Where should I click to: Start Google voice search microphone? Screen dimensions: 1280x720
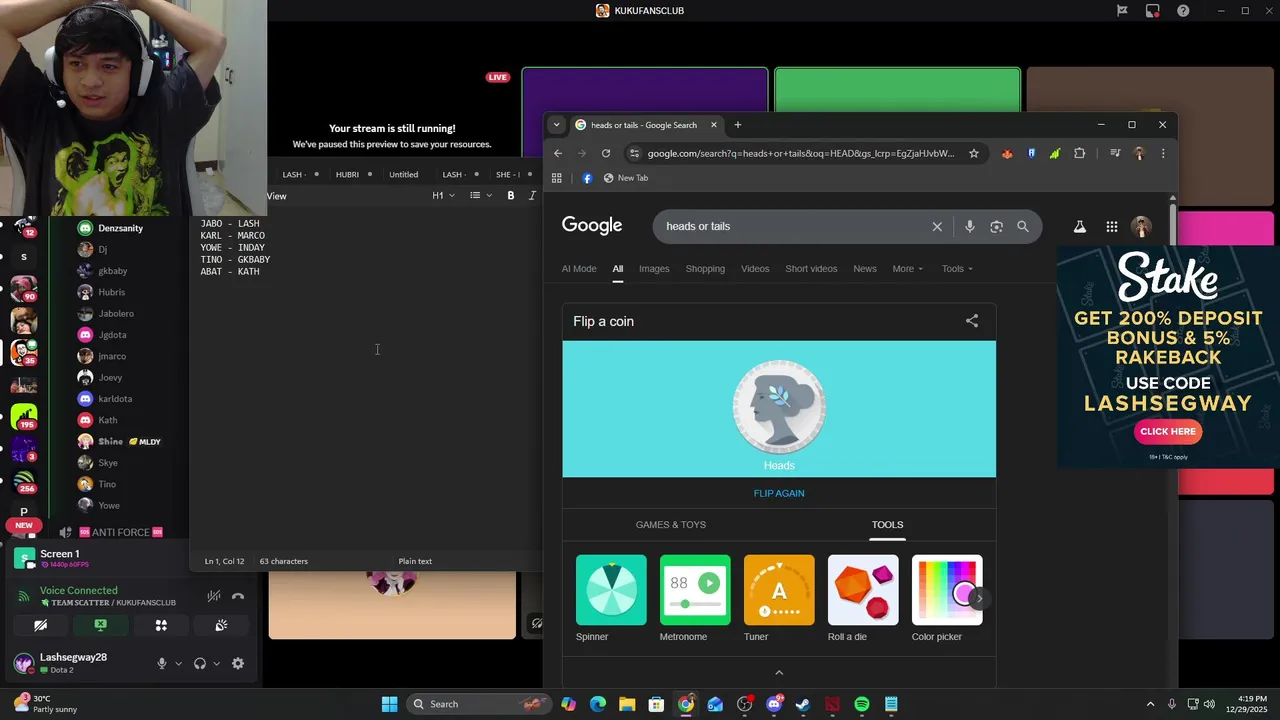tap(969, 227)
